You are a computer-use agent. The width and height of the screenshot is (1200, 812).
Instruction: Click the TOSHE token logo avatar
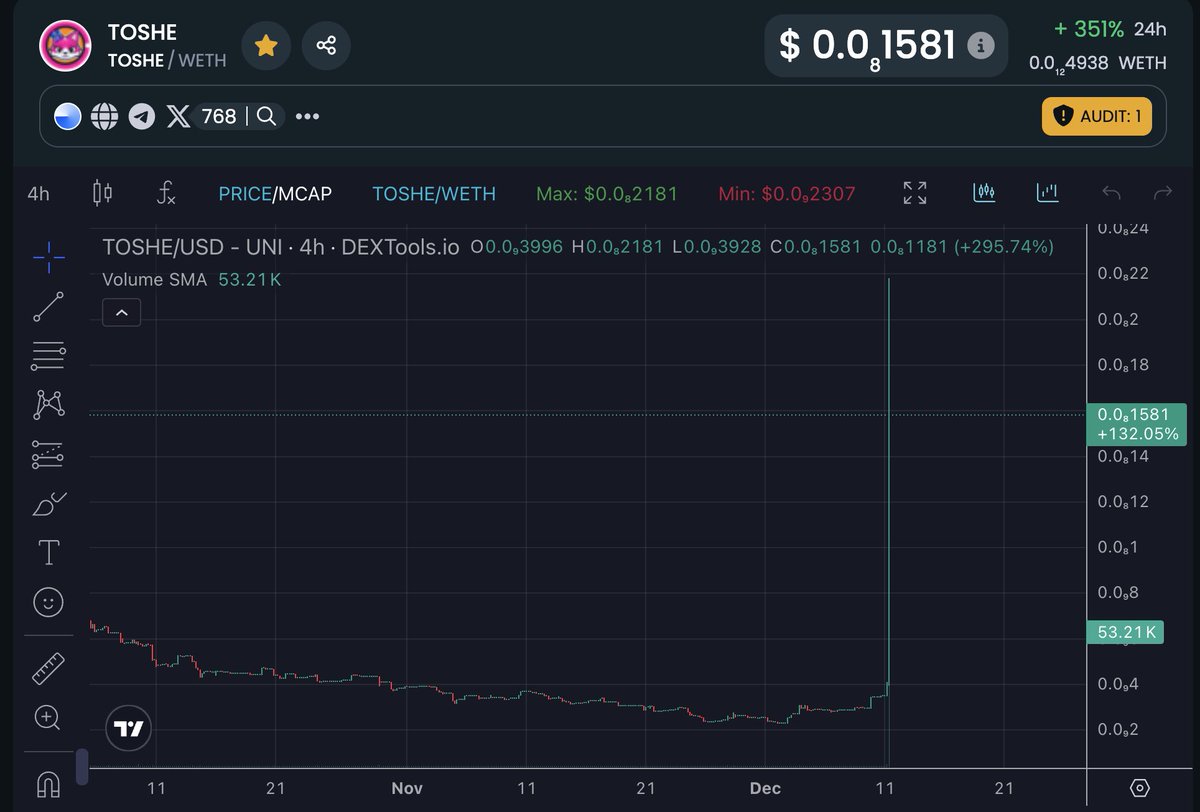(x=65, y=45)
